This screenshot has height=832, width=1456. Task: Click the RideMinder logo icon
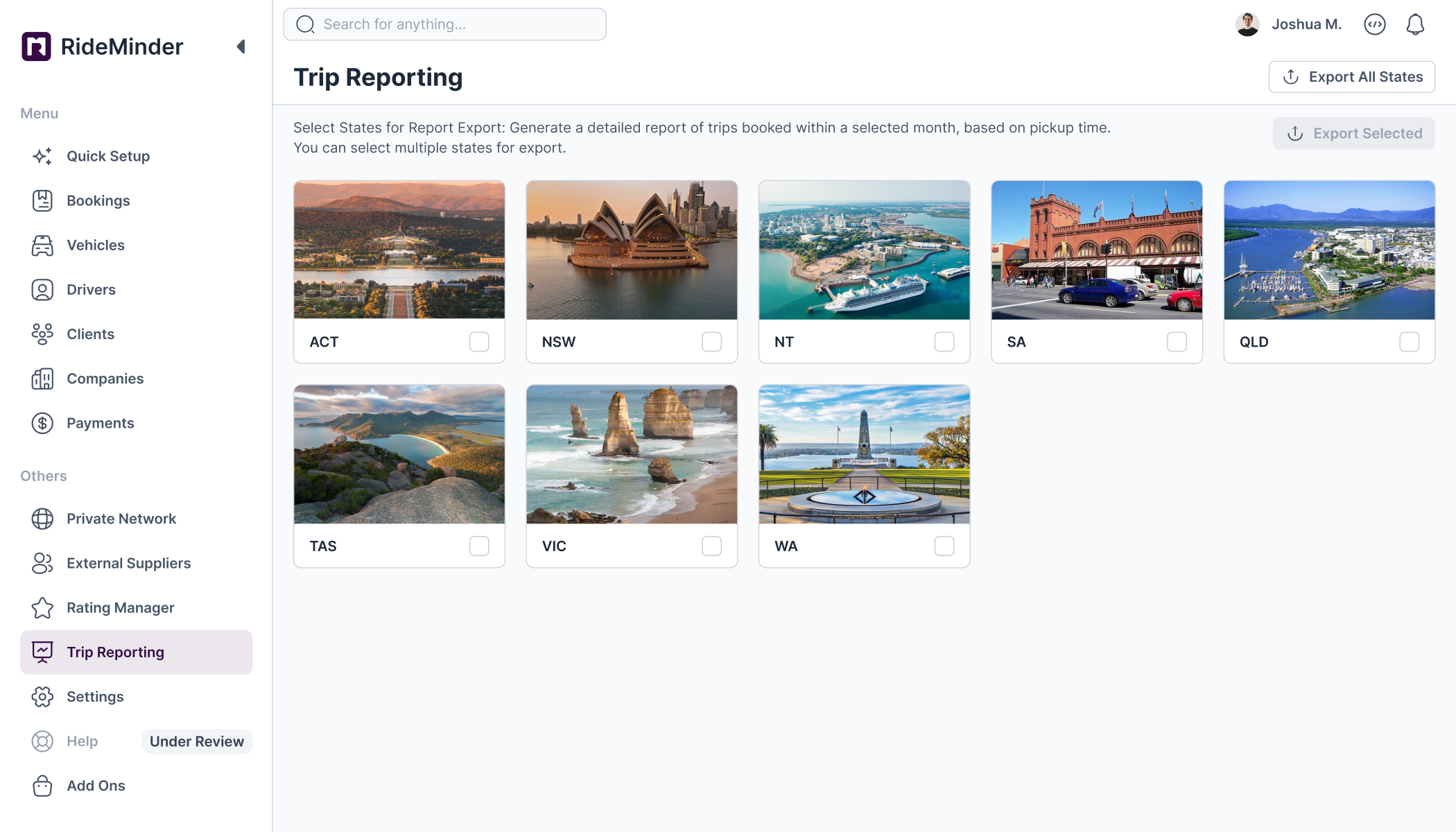(x=36, y=46)
